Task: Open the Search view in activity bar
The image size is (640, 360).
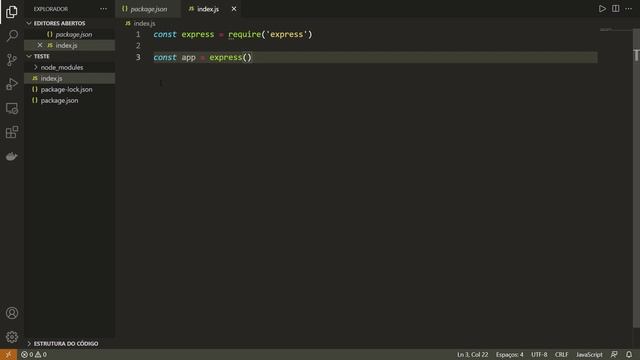Action: [11, 36]
